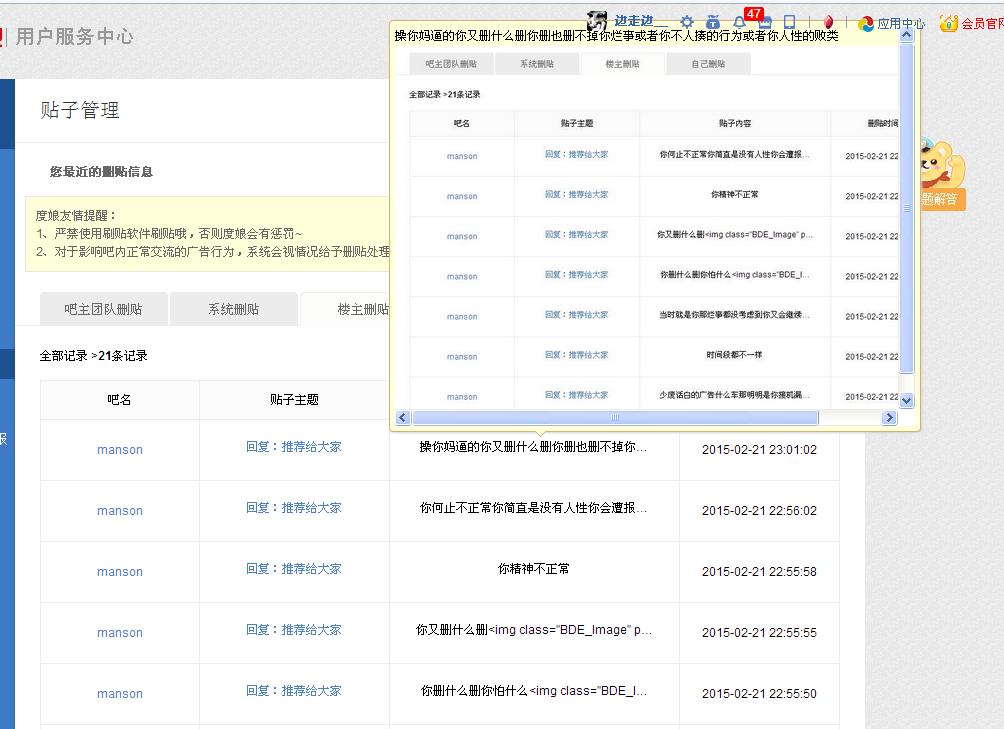Click the red gem icon in top bar
This screenshot has height=729, width=1004.
[x=829, y=21]
